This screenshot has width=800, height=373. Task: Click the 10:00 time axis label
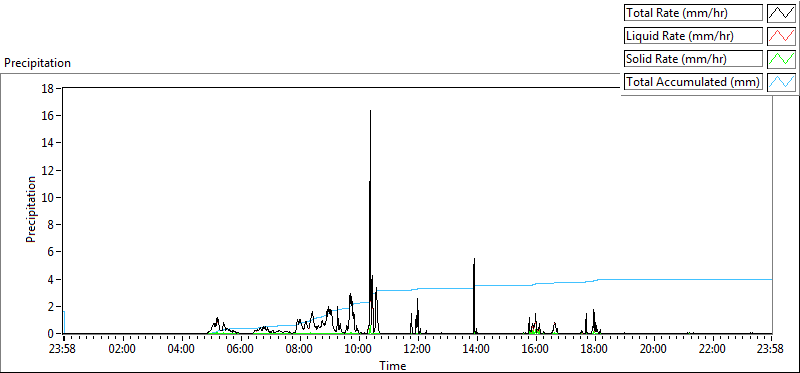coord(359,350)
